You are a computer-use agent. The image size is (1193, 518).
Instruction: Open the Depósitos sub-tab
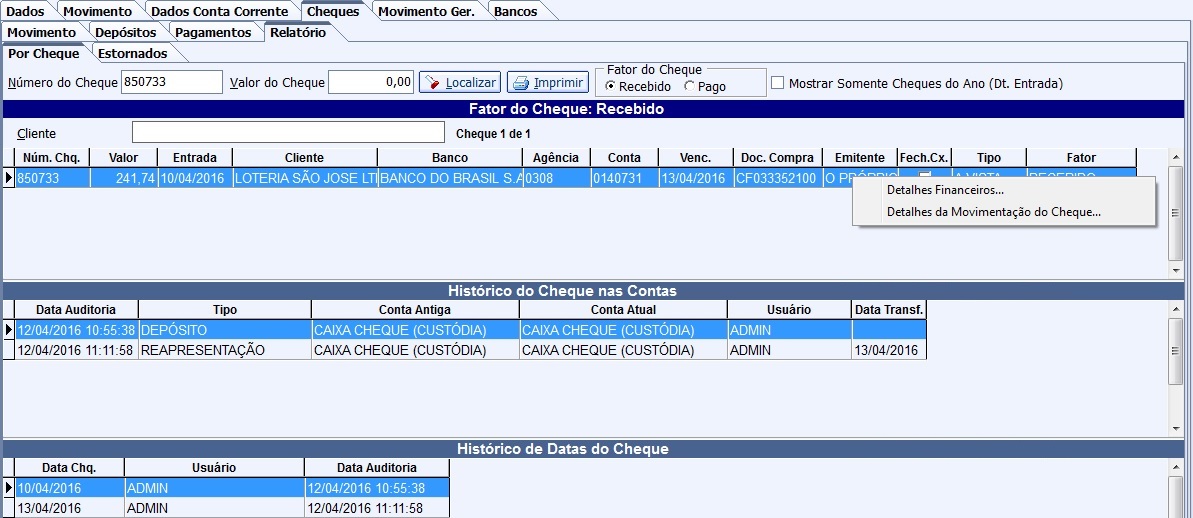tap(126, 33)
